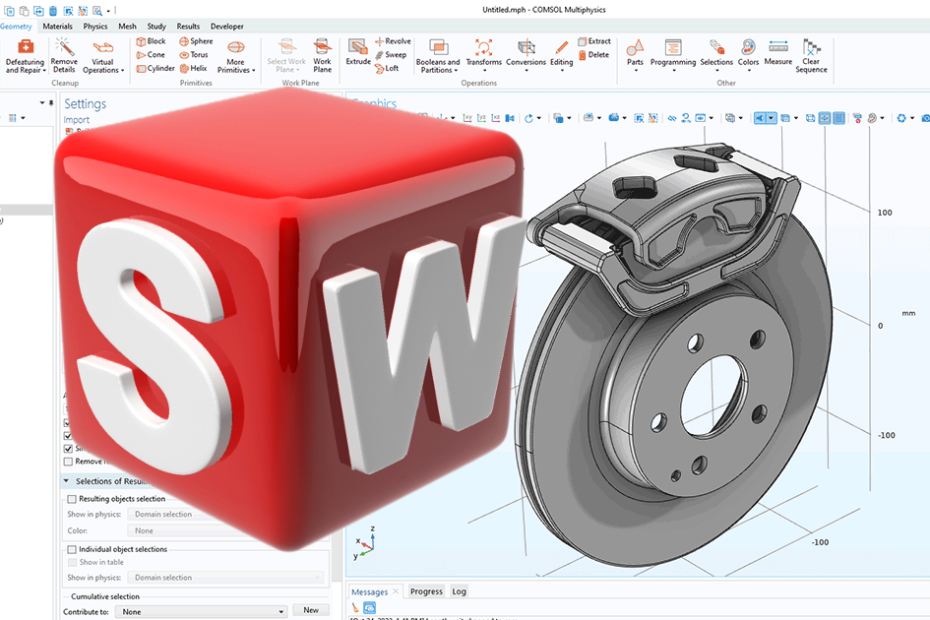Collapse the Selections of Resulting section
Screen dimensions: 930x620
pos(66,481)
